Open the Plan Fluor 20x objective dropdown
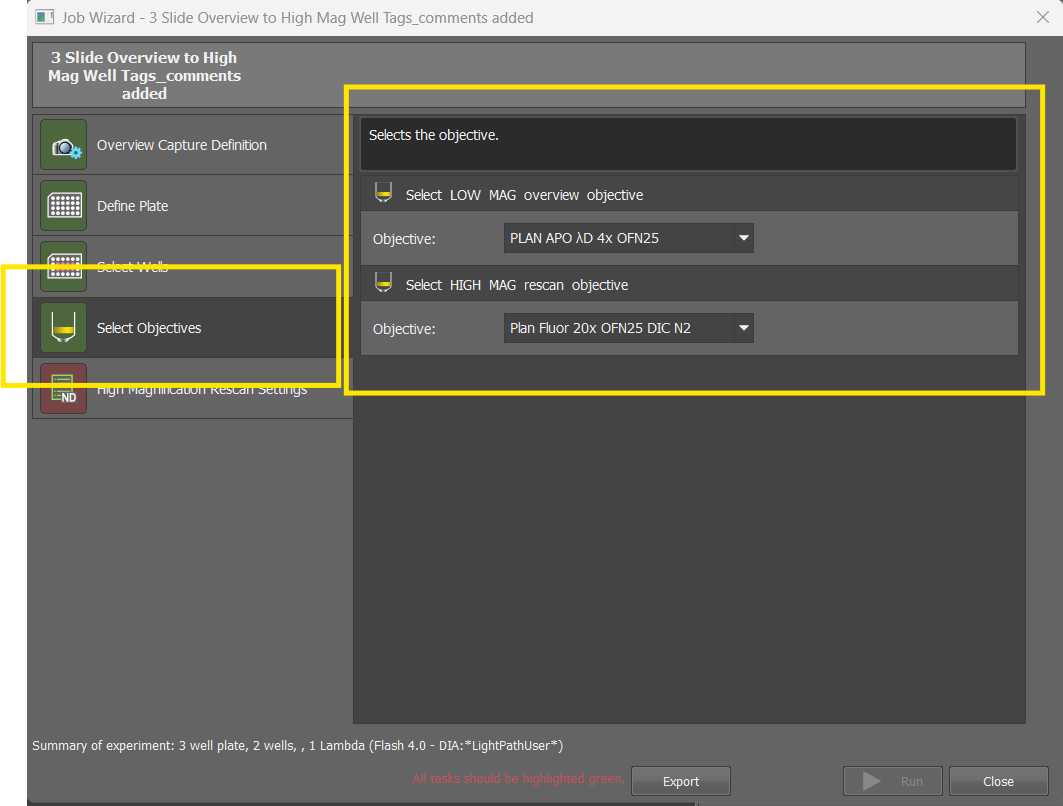The height and width of the screenshot is (806, 1063). (628, 328)
